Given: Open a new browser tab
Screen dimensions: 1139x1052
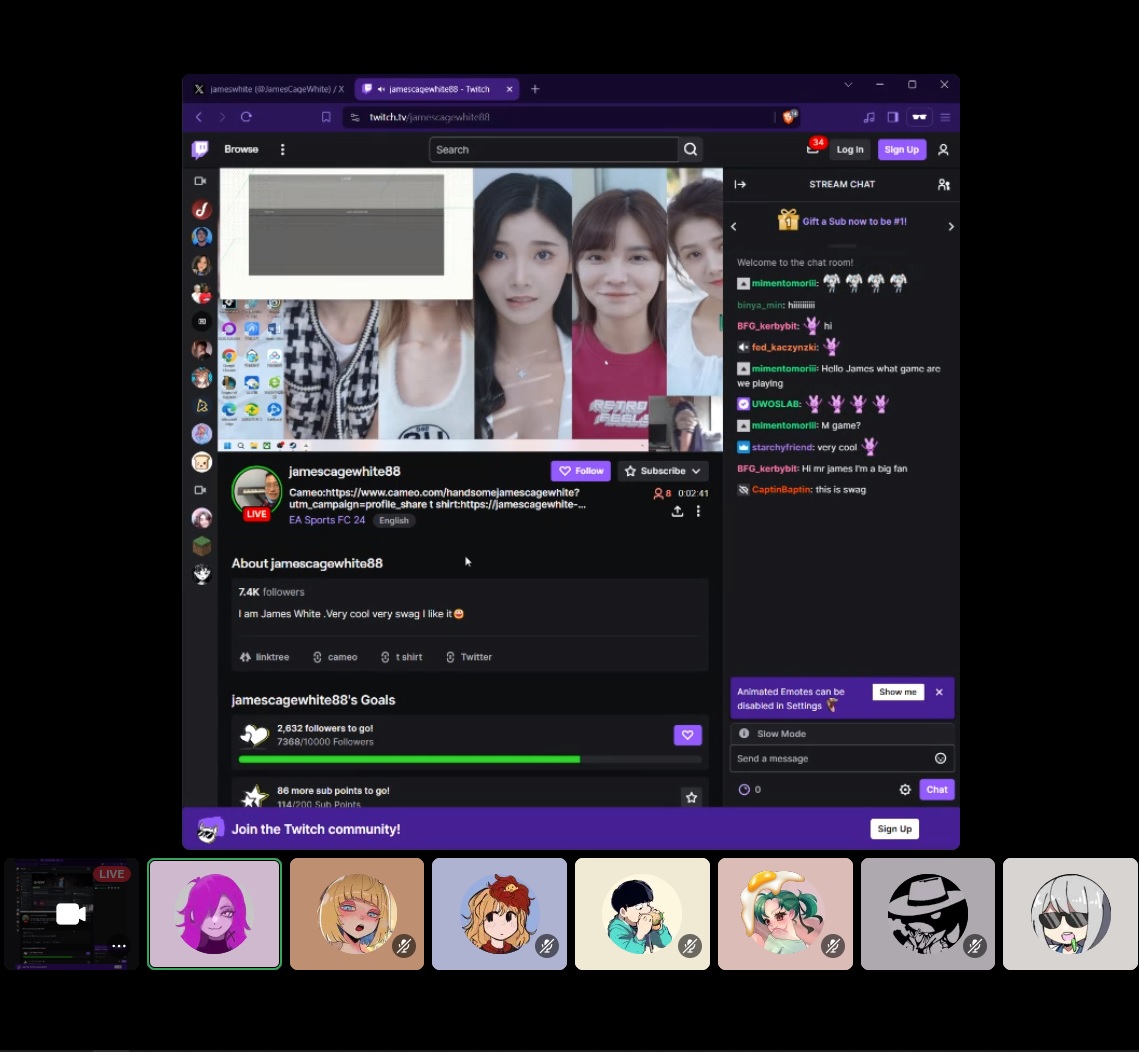Looking at the screenshot, I should coord(535,89).
